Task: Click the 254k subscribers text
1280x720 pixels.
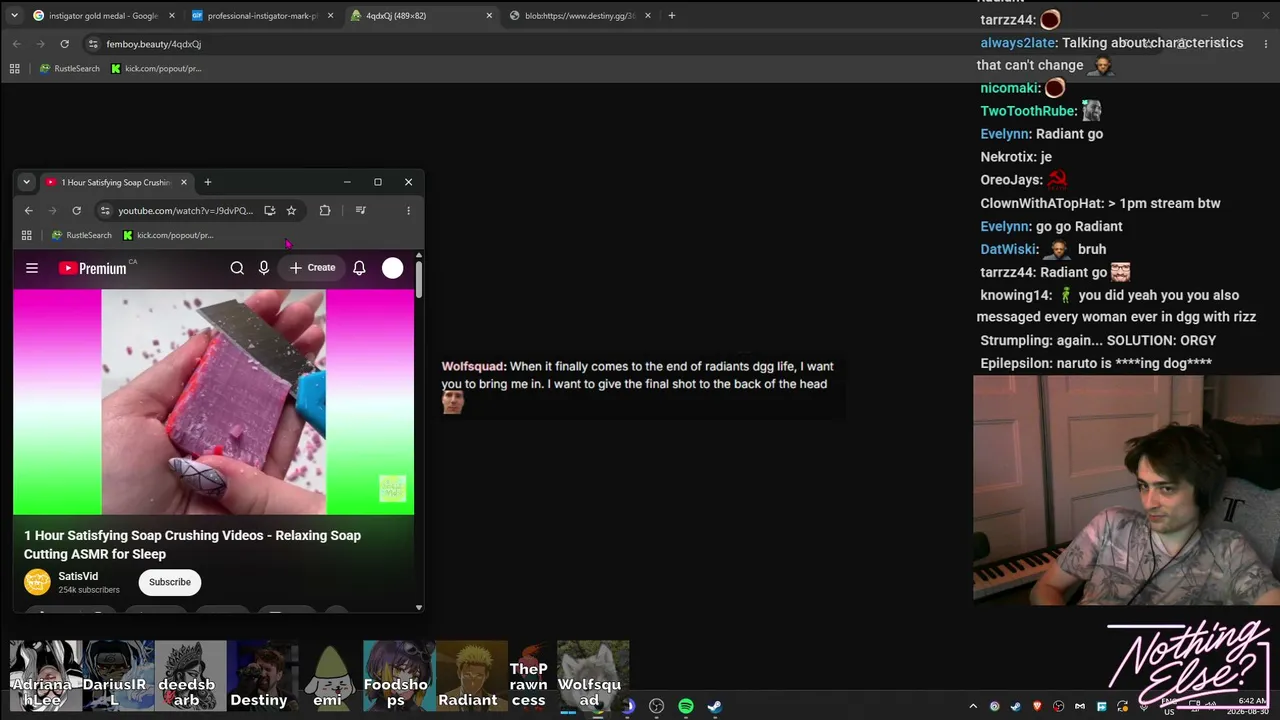Action: pyautogui.click(x=89, y=590)
